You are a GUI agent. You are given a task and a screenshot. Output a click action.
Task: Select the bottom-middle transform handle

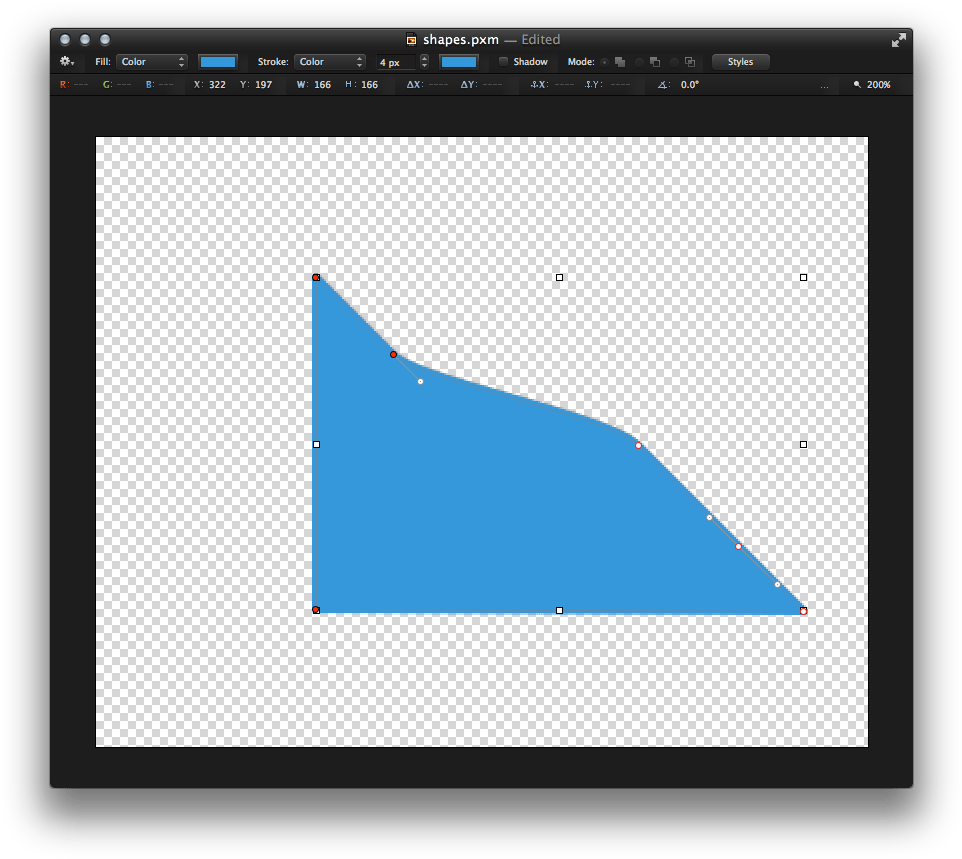click(x=560, y=611)
